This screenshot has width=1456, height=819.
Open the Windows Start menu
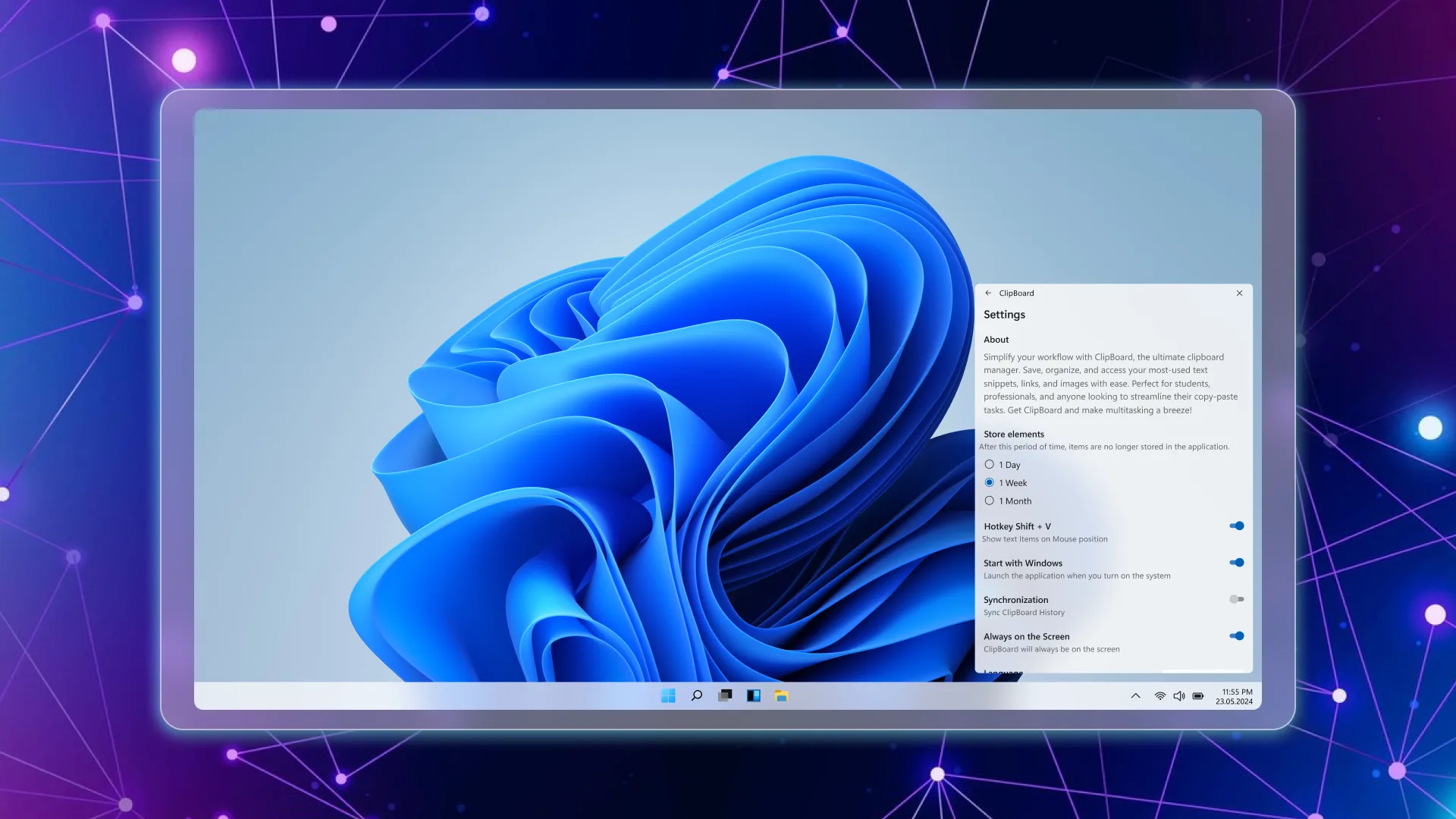coord(668,695)
